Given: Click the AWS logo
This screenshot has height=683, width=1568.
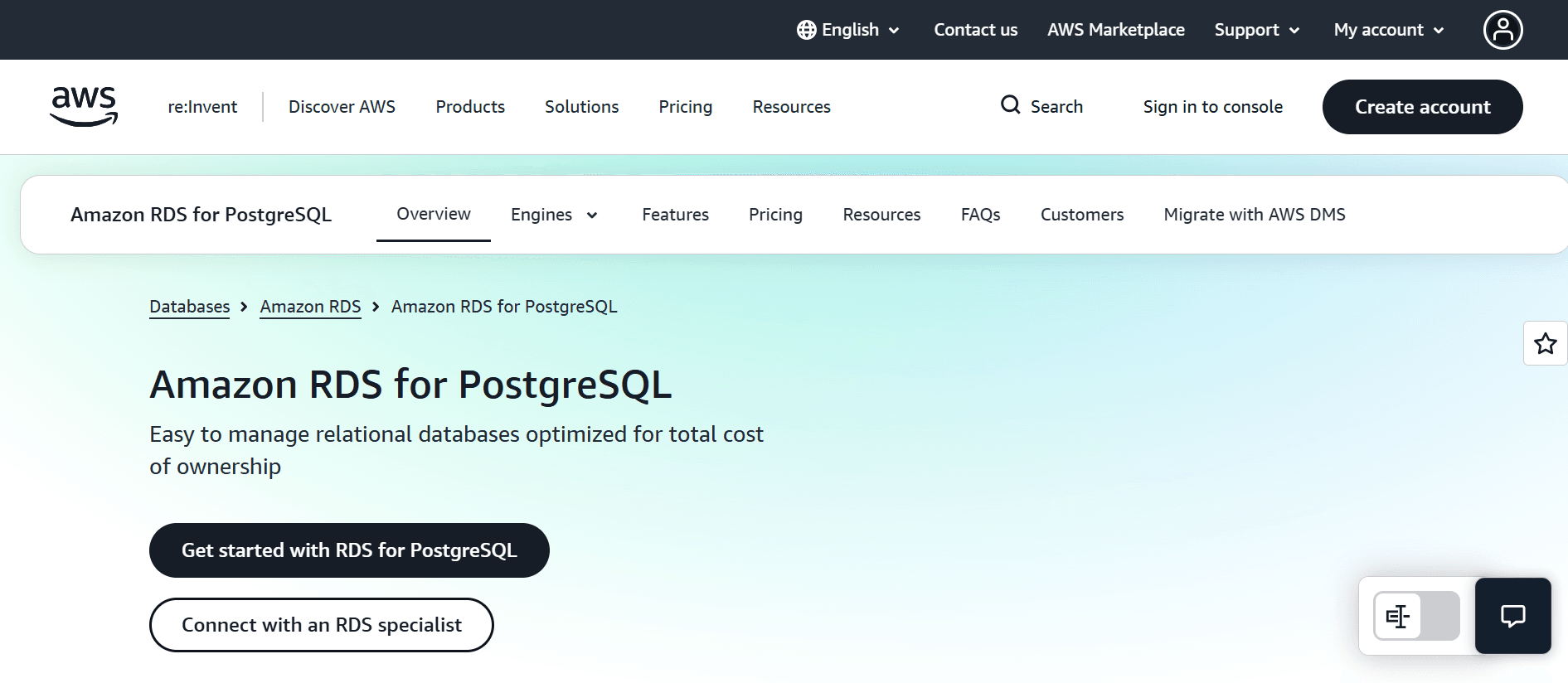Looking at the screenshot, I should pos(84,106).
